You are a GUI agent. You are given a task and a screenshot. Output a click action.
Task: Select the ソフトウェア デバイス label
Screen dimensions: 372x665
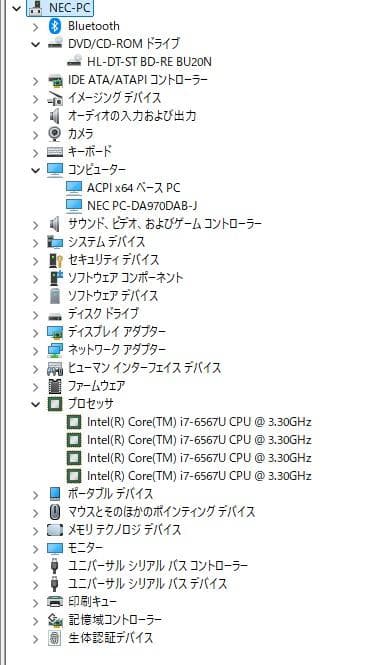tap(113, 296)
